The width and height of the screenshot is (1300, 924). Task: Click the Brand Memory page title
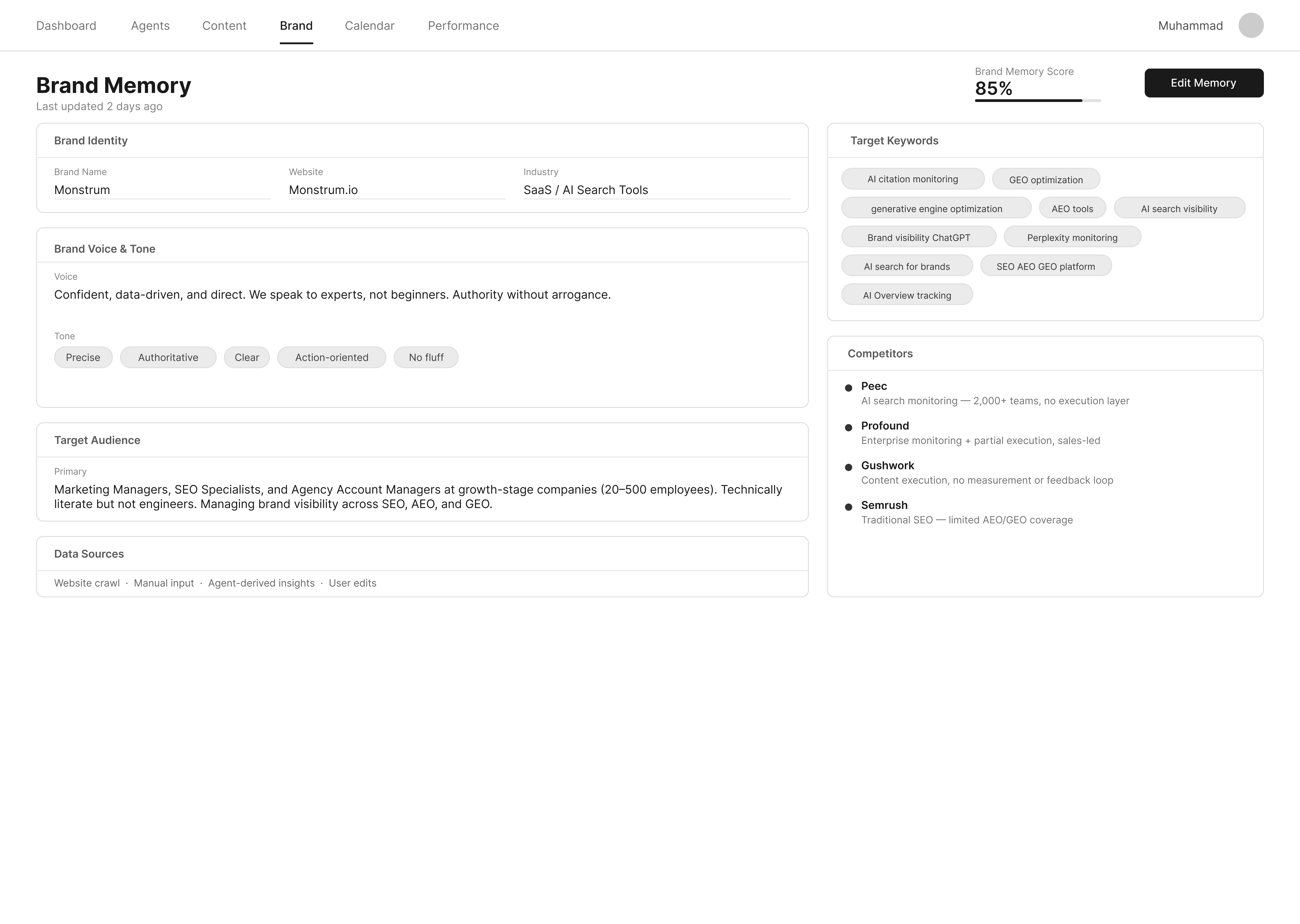(113, 85)
